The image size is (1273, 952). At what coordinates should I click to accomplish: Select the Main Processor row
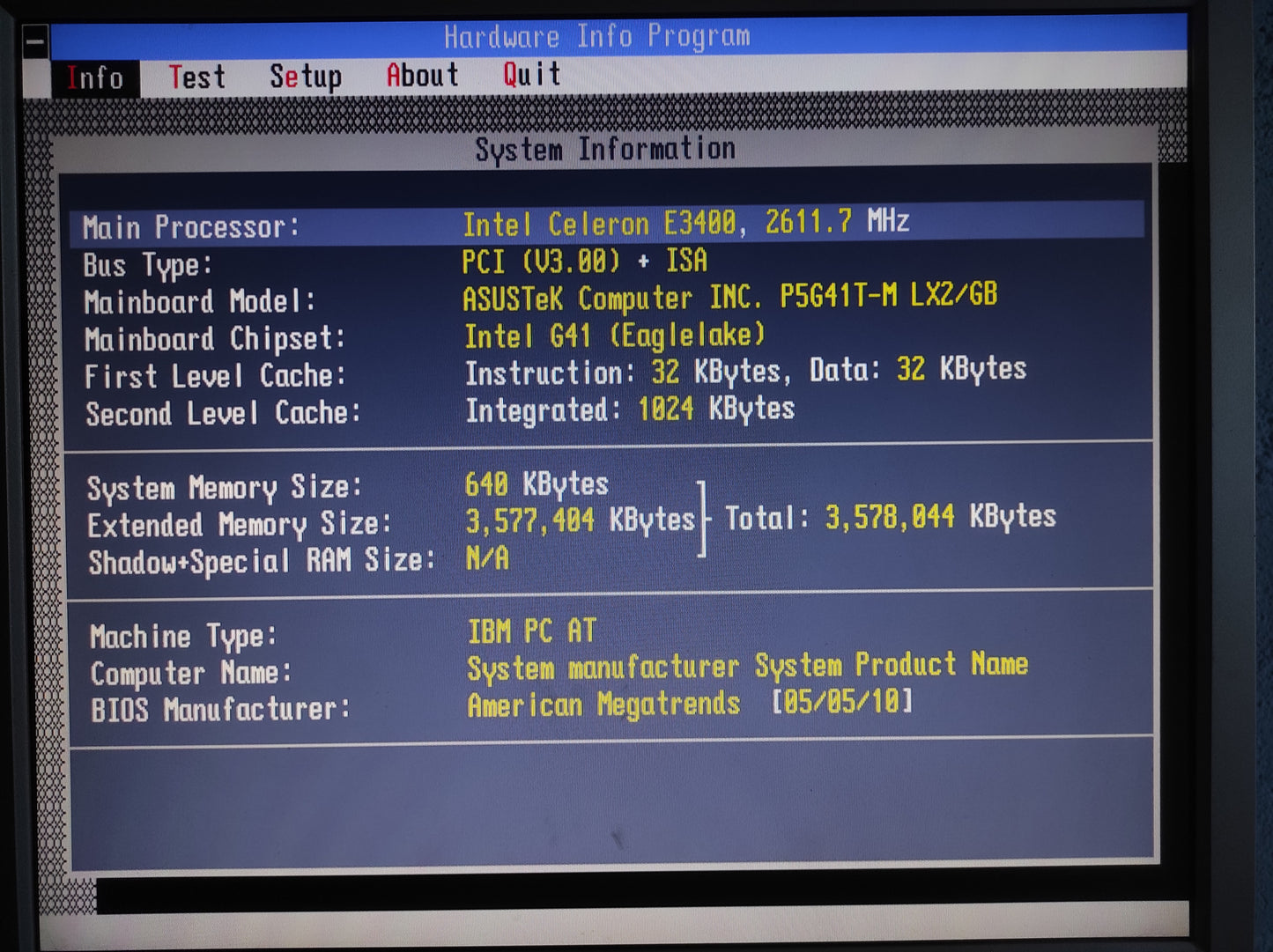tap(352, 224)
